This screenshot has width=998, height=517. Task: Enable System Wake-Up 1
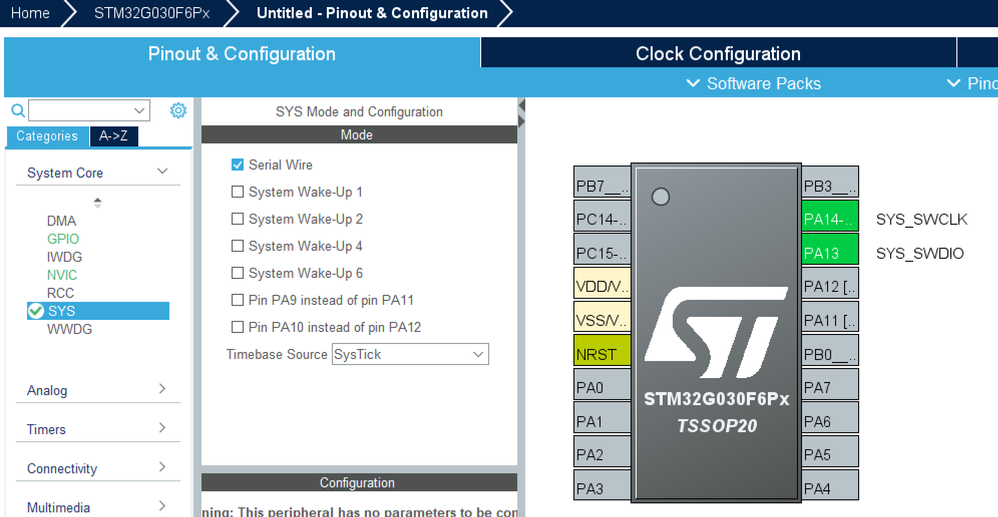[x=237, y=192]
